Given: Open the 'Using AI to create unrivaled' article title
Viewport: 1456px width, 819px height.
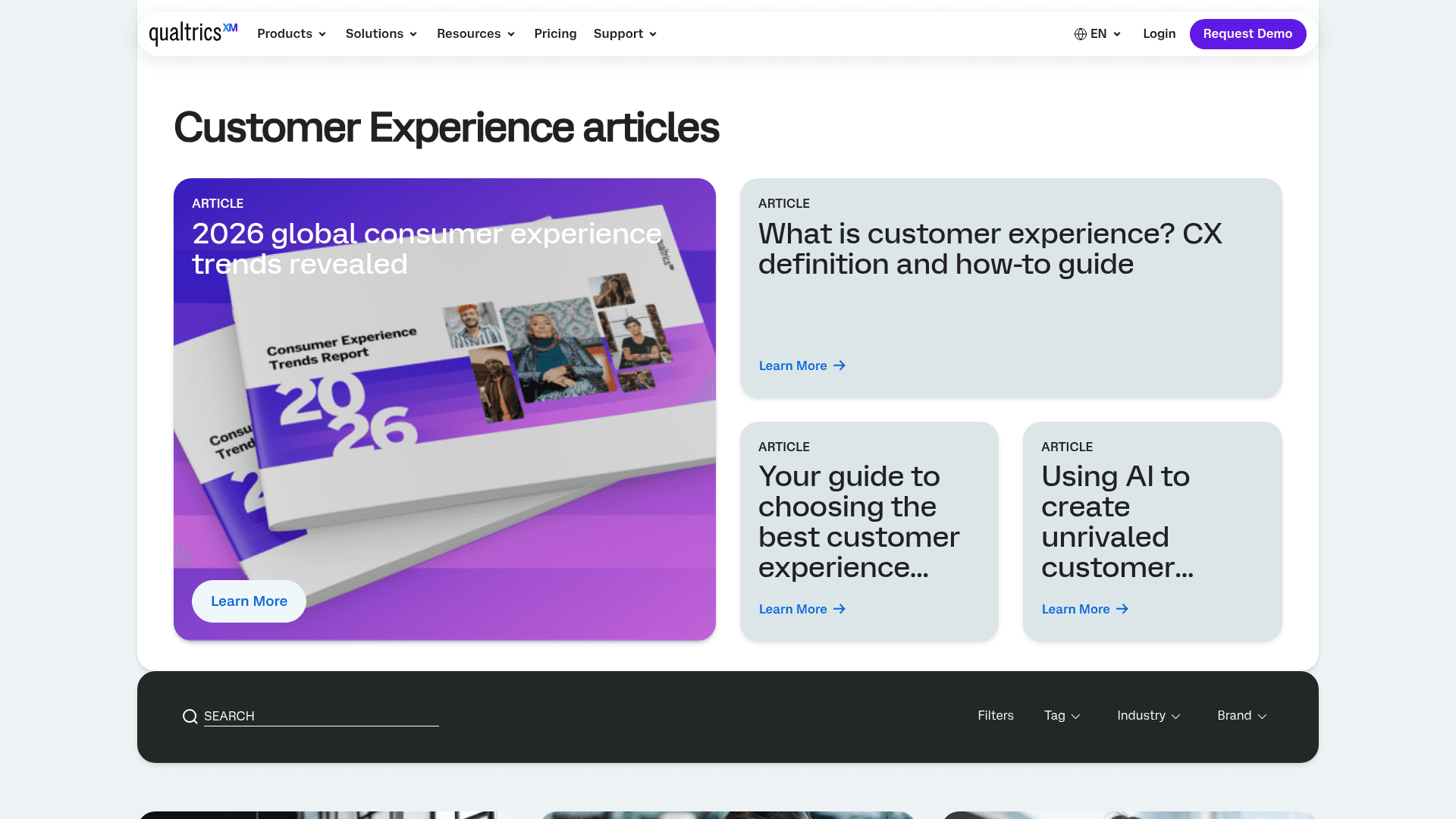Looking at the screenshot, I should [x=1117, y=522].
